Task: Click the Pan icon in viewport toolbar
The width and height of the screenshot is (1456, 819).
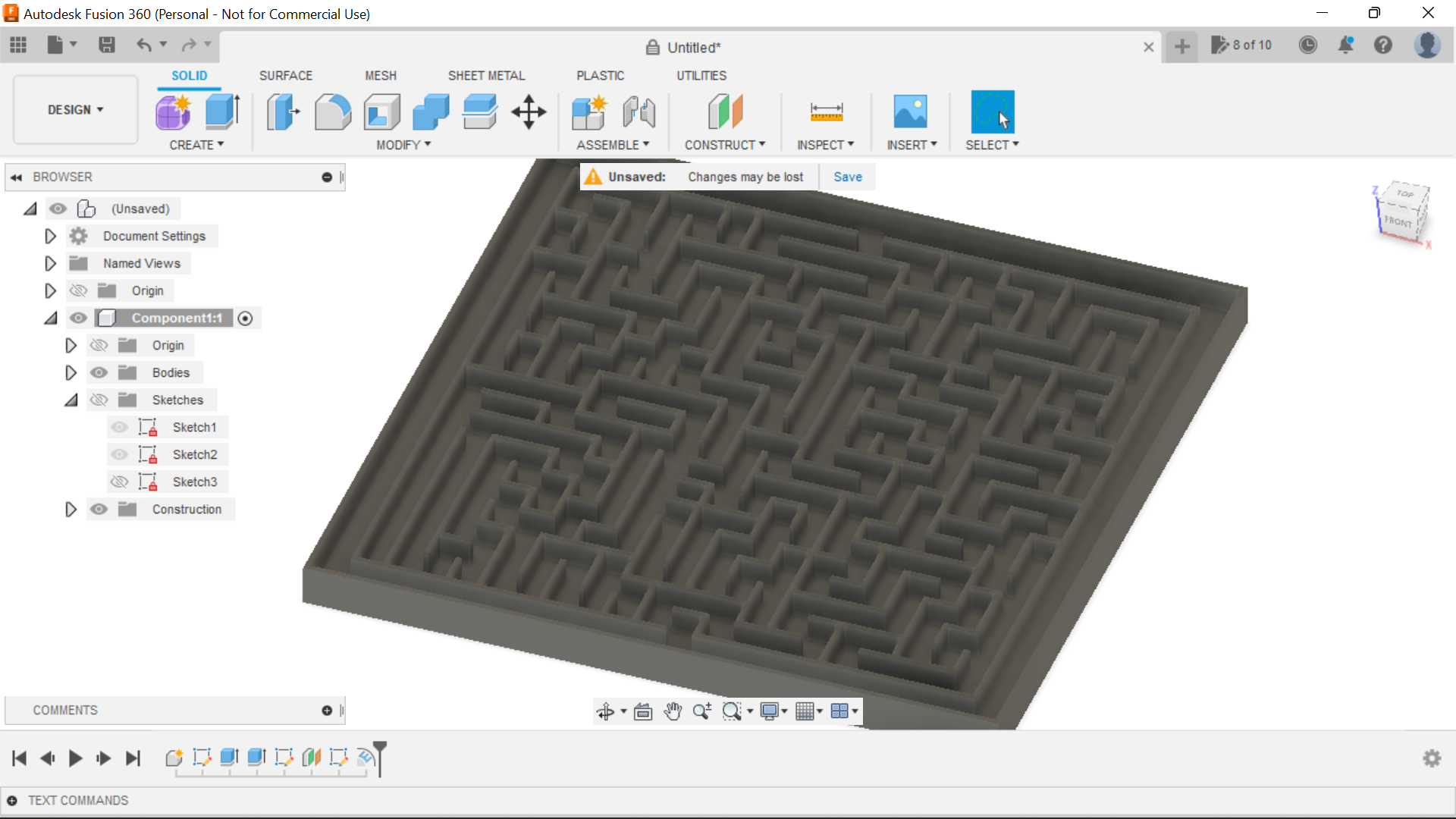Action: (x=673, y=711)
